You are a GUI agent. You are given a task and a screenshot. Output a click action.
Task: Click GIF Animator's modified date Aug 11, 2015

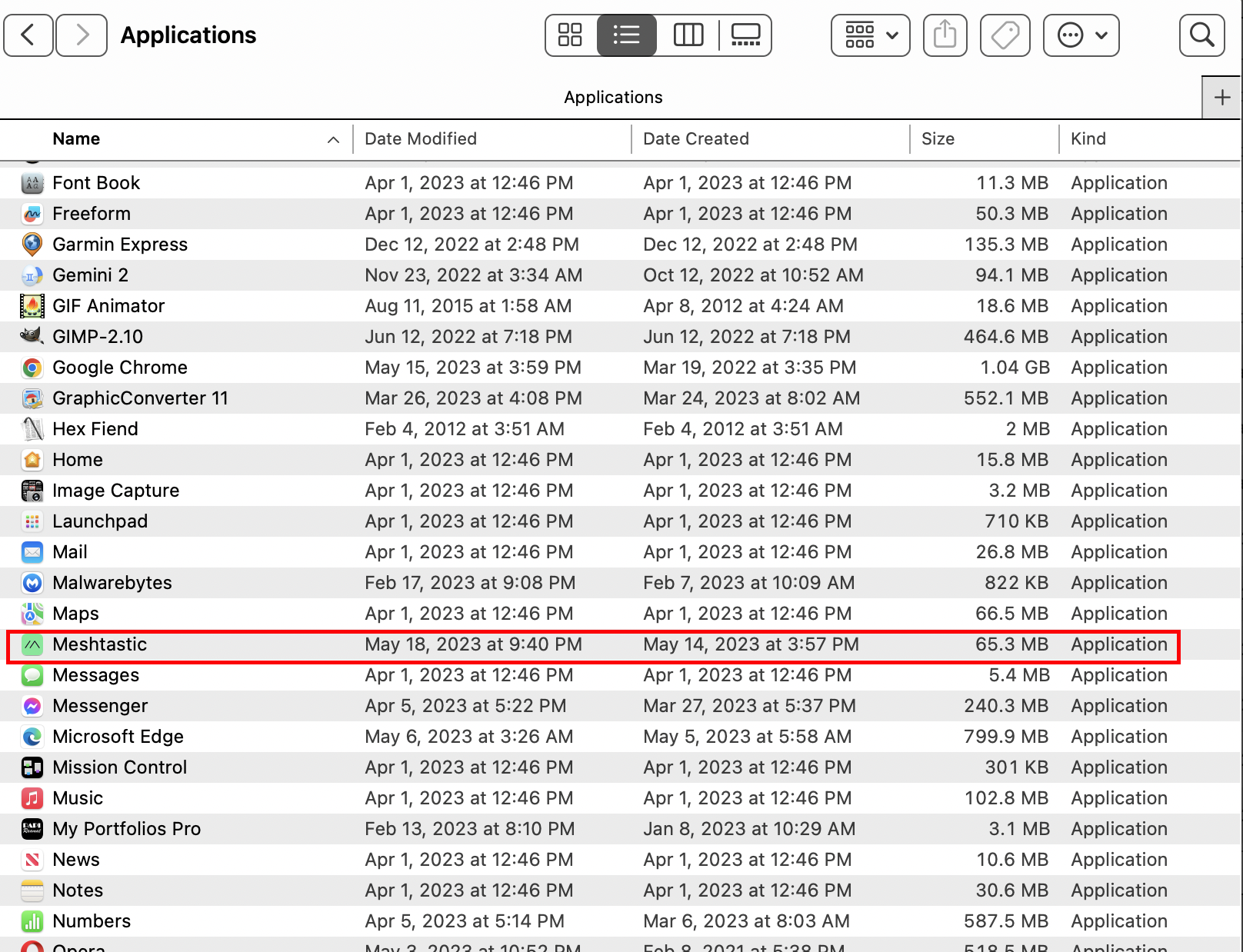coord(468,306)
